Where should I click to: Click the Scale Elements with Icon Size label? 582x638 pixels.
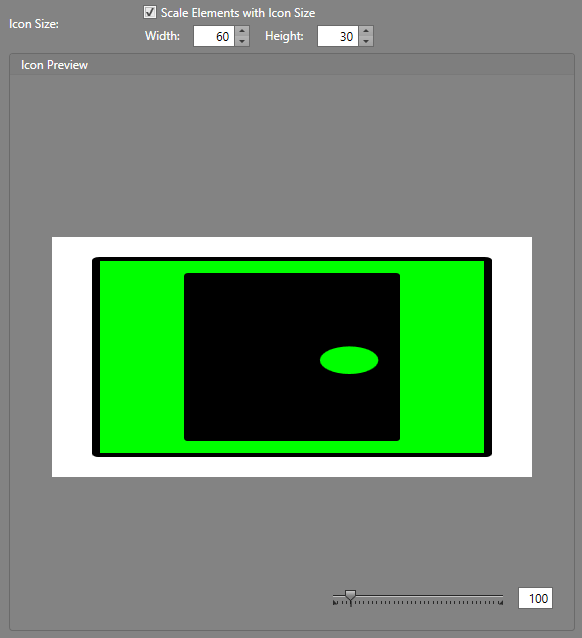coord(238,13)
